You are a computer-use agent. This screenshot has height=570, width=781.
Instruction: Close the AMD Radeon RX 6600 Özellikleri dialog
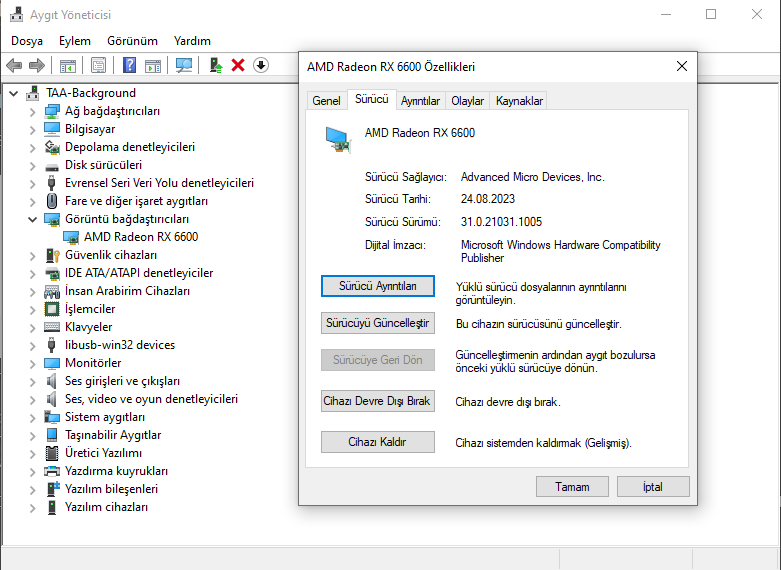point(682,66)
